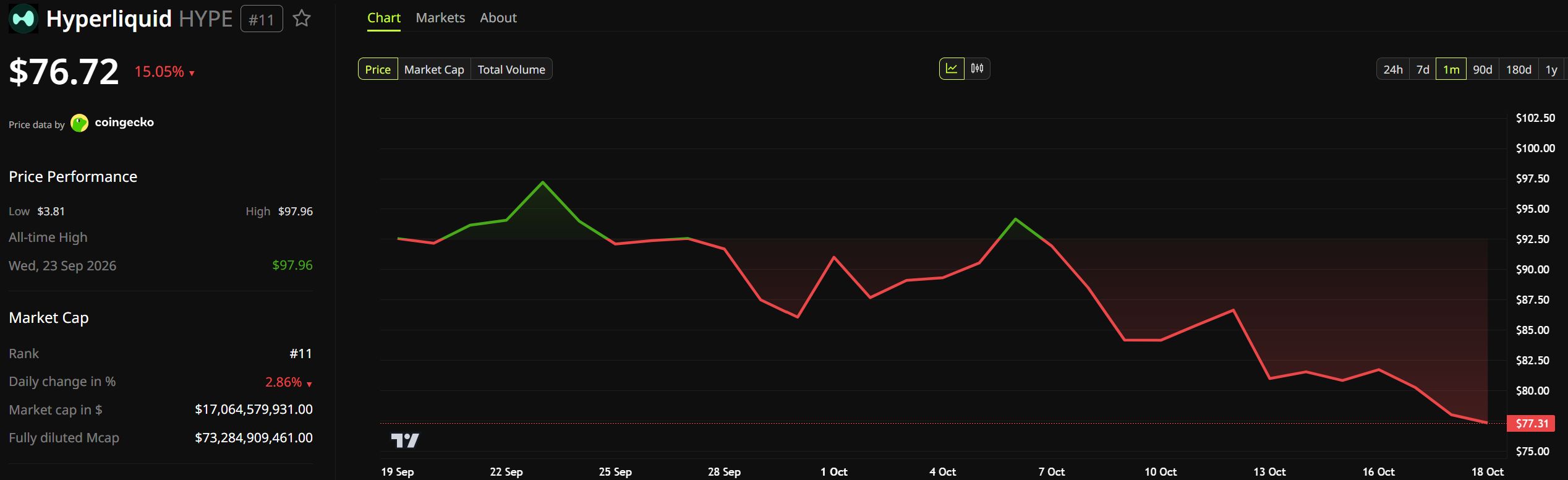Click the current price $76.72

[x=64, y=72]
